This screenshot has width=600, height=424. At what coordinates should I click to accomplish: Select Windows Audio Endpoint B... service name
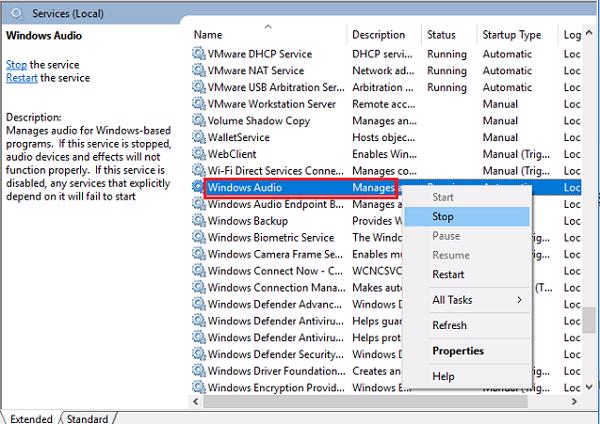click(276, 204)
